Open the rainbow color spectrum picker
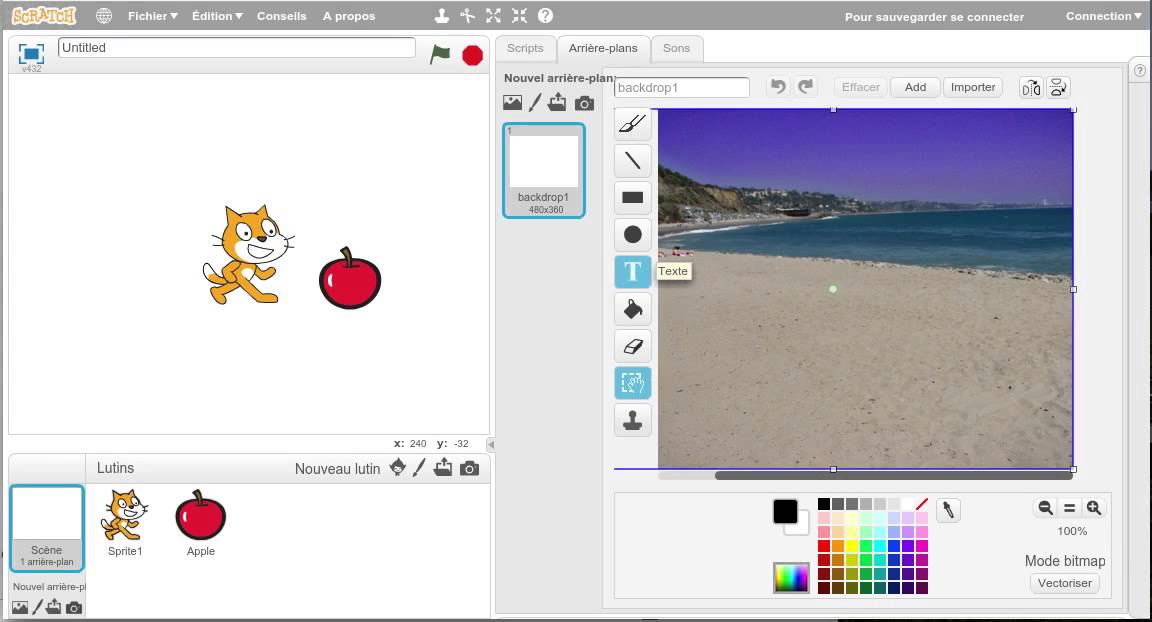Screen dimensions: 1152x622 (x=791, y=578)
